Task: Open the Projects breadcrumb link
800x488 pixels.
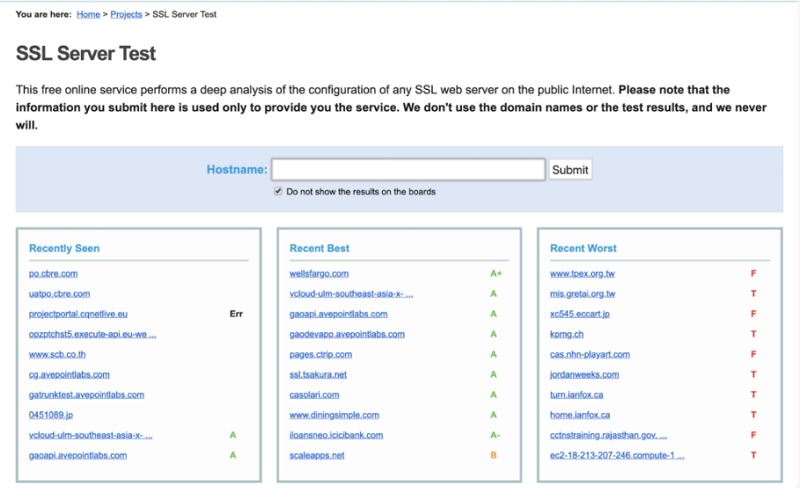Action: pyautogui.click(x=126, y=15)
